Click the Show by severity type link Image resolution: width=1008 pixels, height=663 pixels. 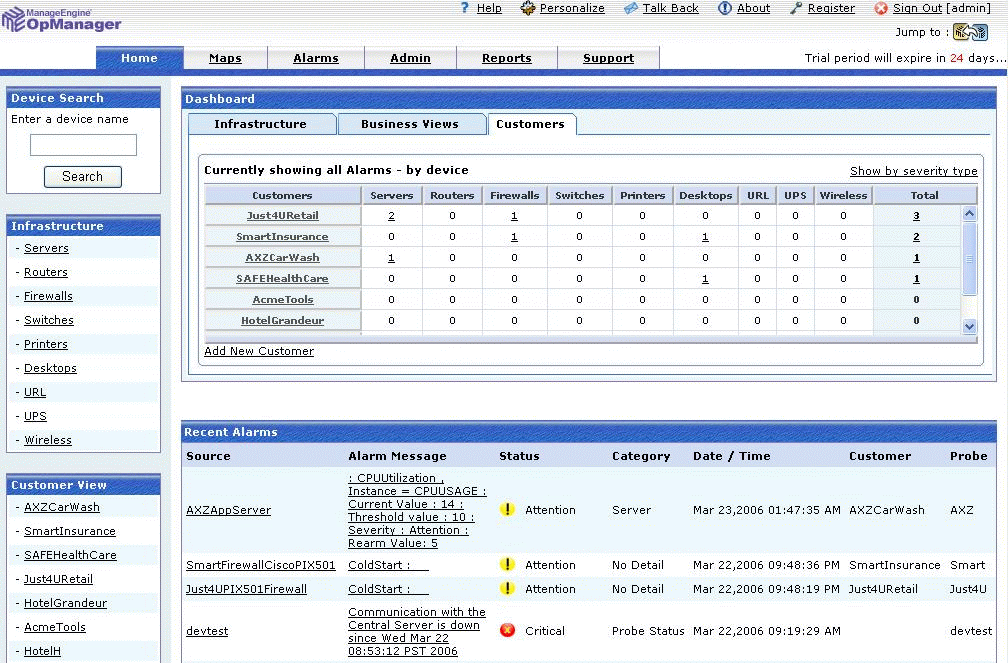click(914, 171)
